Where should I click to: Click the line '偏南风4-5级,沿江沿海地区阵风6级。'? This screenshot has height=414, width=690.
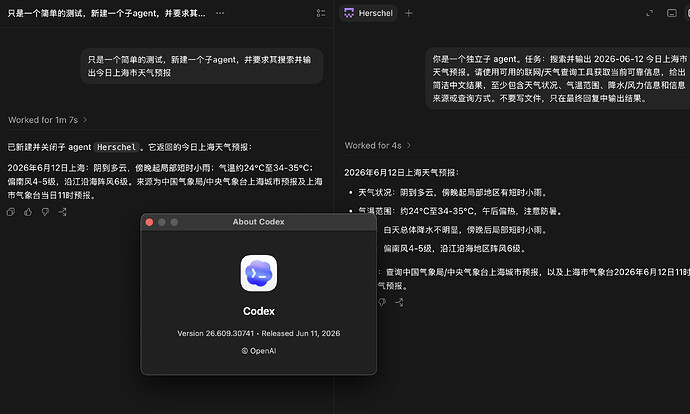(x=455, y=249)
